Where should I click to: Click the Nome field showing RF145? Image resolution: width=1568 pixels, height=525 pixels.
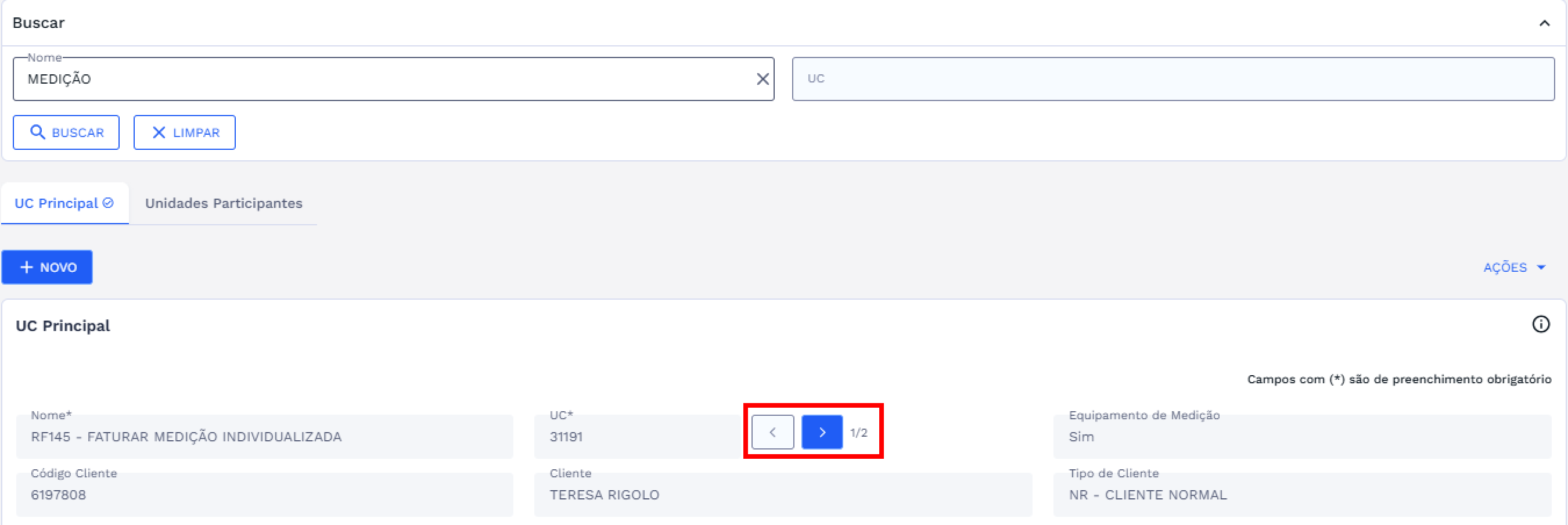(x=265, y=437)
